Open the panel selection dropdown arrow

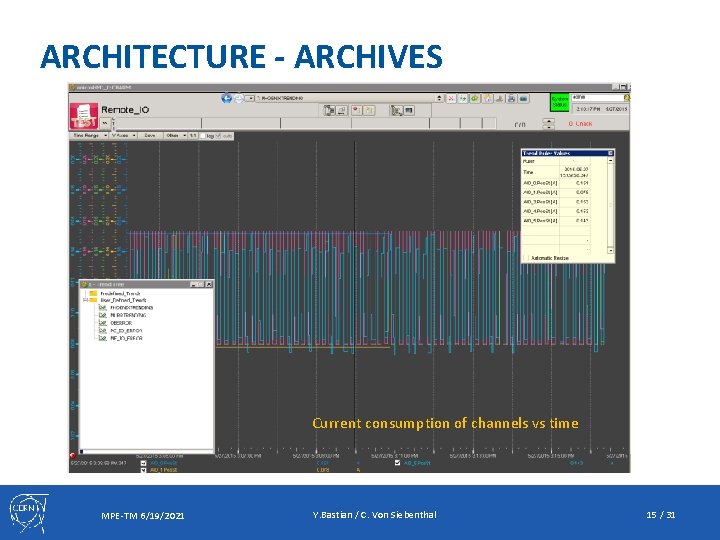250,98
